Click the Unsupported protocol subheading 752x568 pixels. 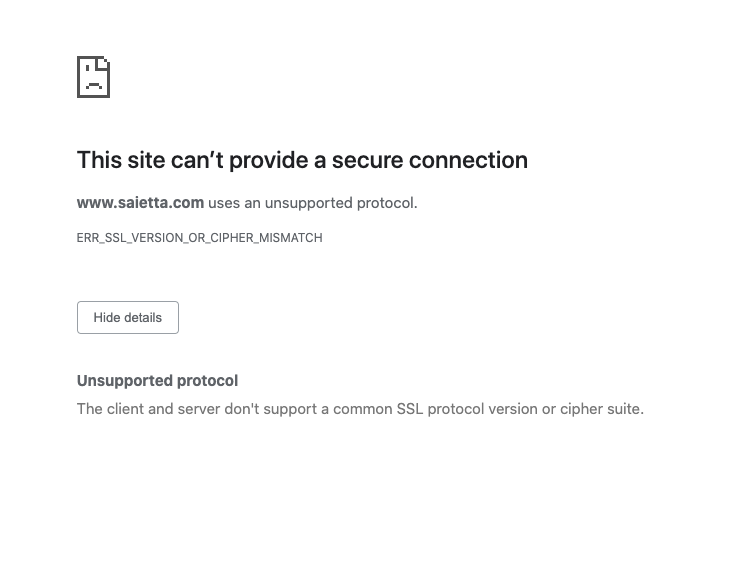(x=157, y=381)
